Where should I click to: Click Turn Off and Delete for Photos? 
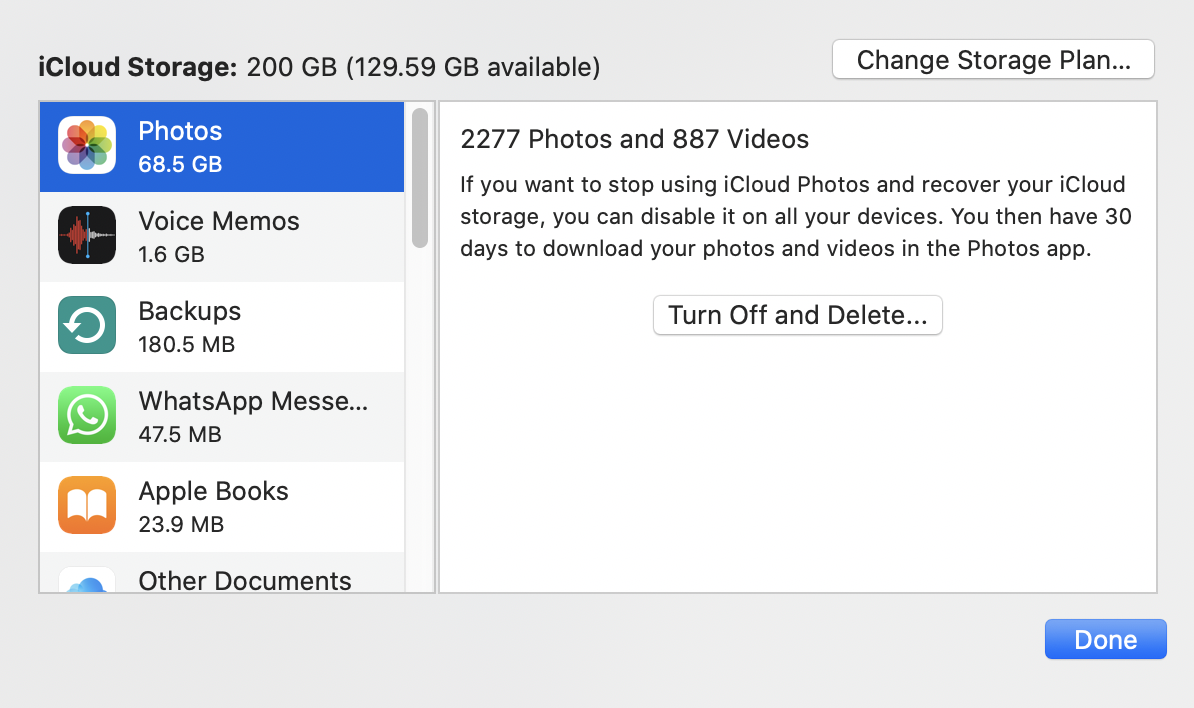[797, 315]
